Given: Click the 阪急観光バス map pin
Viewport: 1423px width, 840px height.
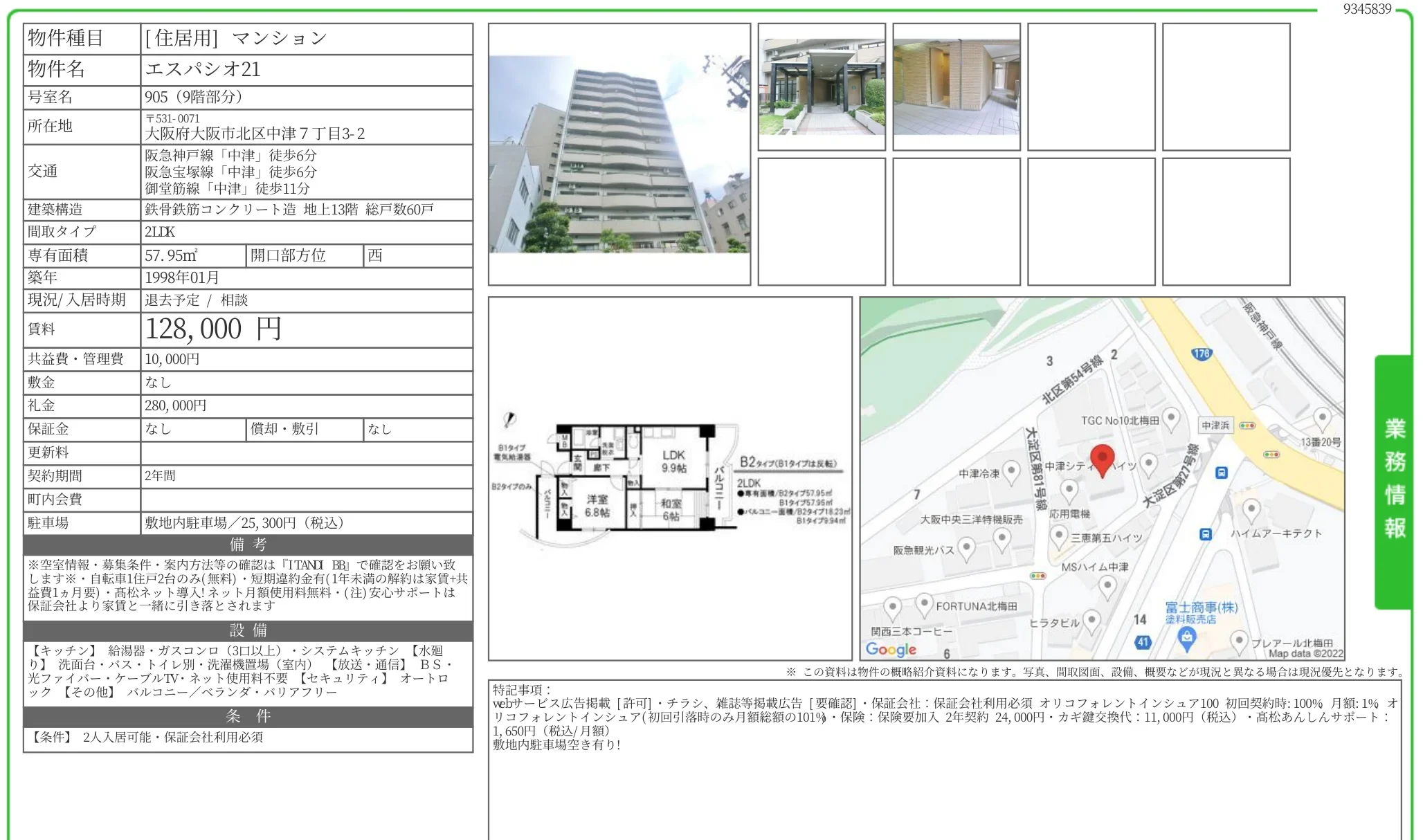Looking at the screenshot, I should (966, 548).
